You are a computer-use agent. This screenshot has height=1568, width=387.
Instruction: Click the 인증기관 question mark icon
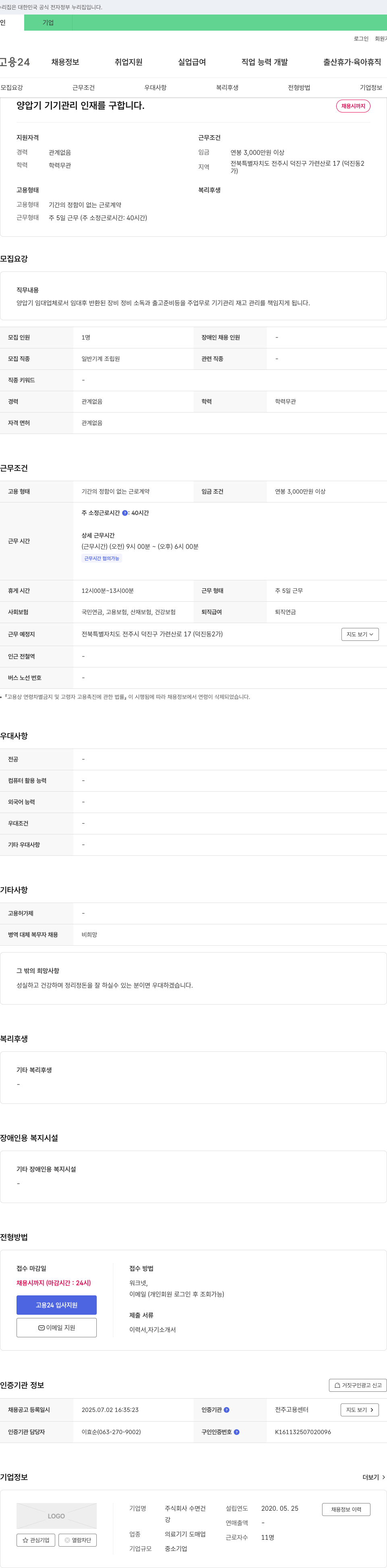tap(227, 1410)
